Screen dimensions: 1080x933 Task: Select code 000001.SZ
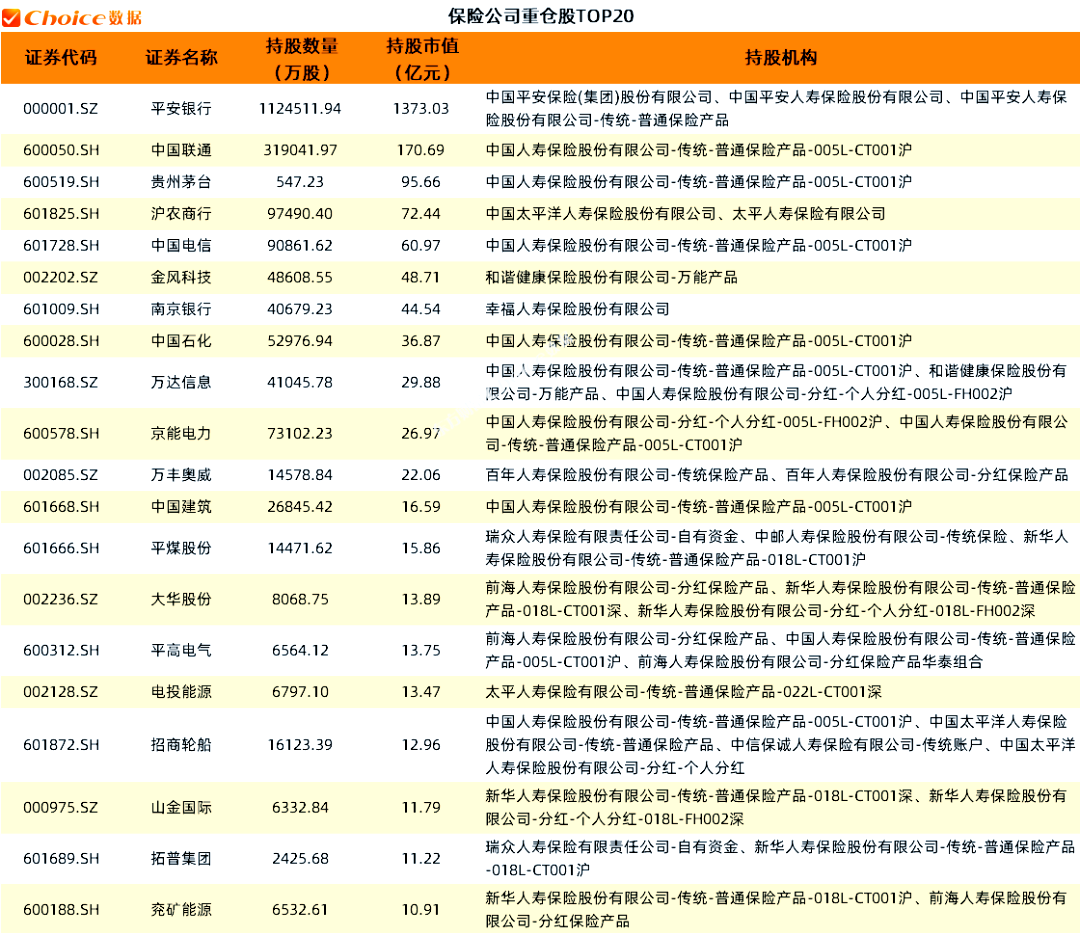click(x=61, y=109)
